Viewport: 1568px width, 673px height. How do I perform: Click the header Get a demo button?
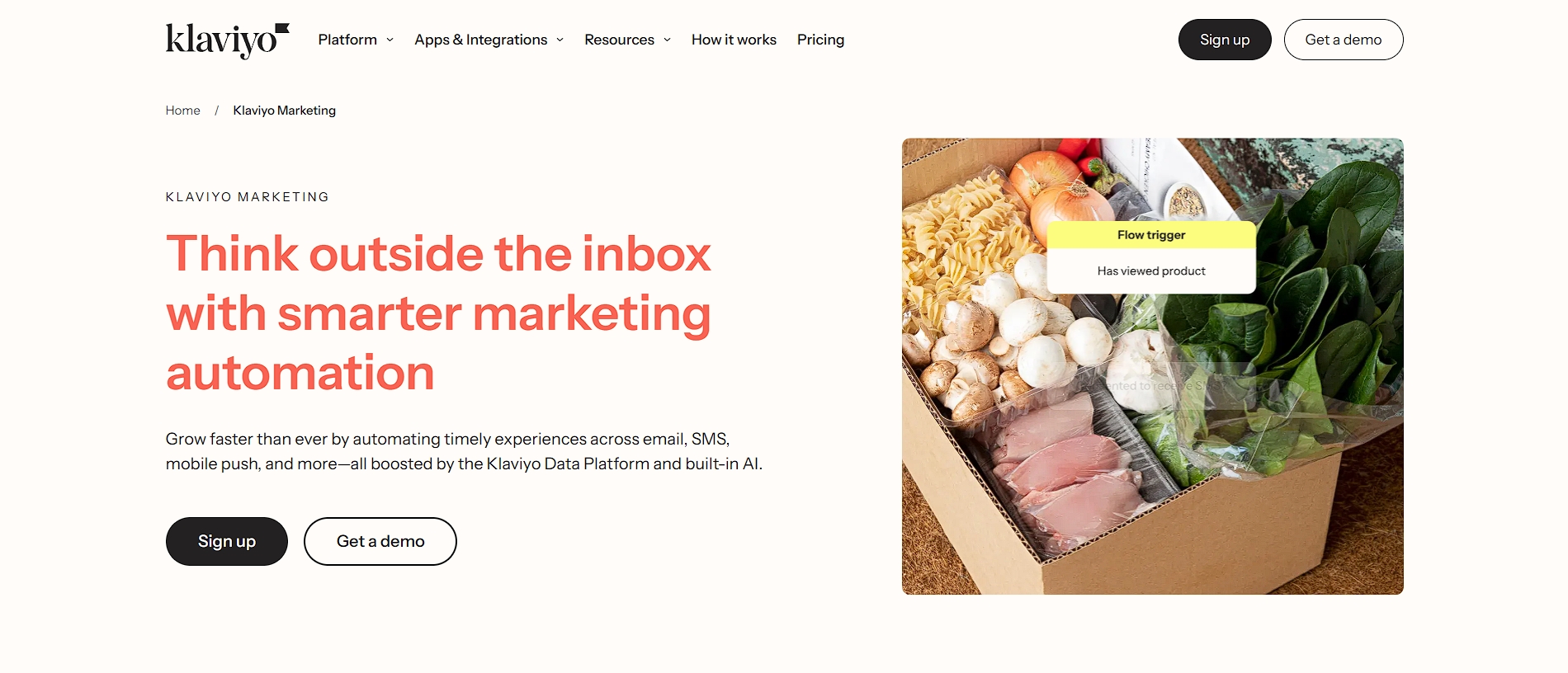pos(1344,40)
